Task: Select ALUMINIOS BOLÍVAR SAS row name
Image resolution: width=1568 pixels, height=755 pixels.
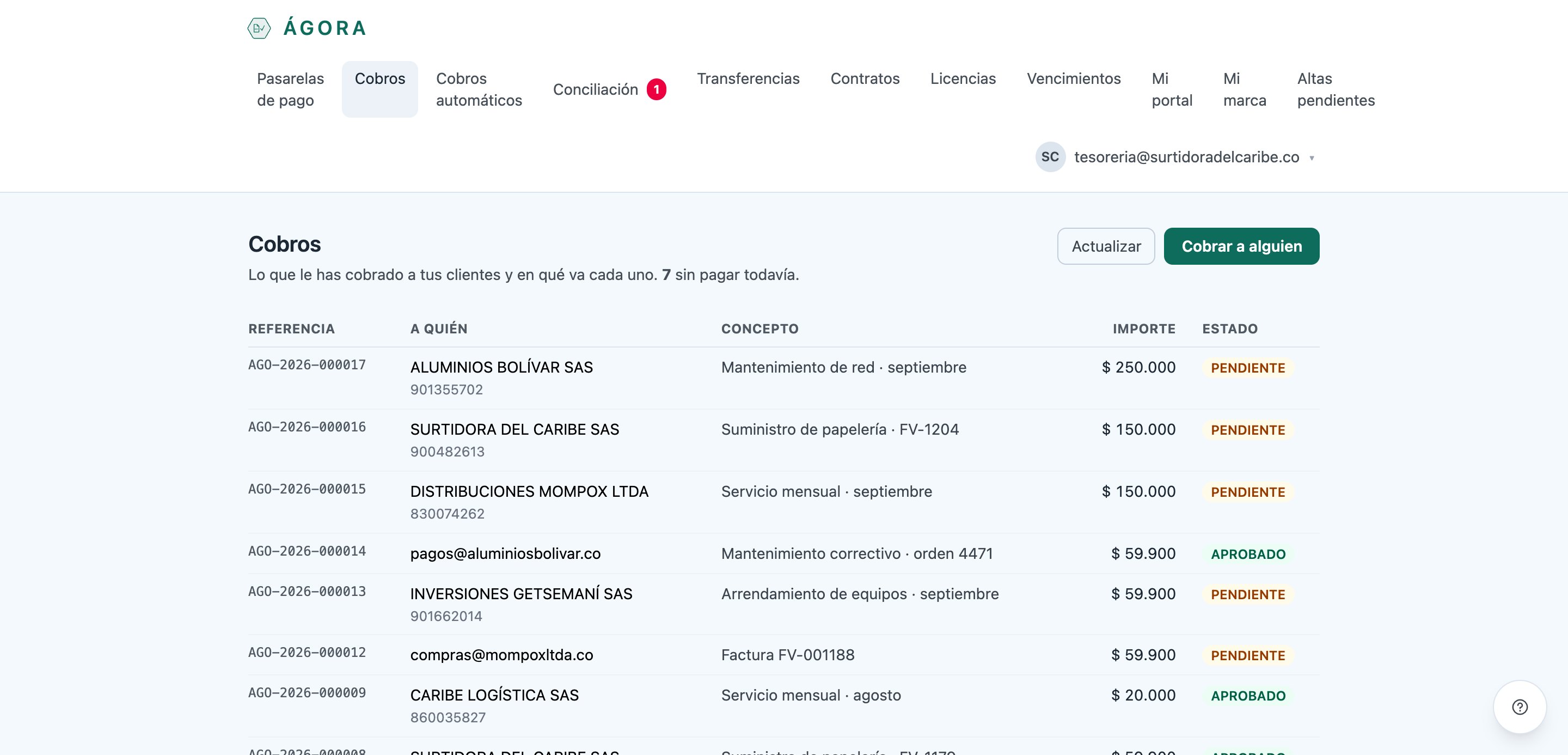Action: (501, 367)
